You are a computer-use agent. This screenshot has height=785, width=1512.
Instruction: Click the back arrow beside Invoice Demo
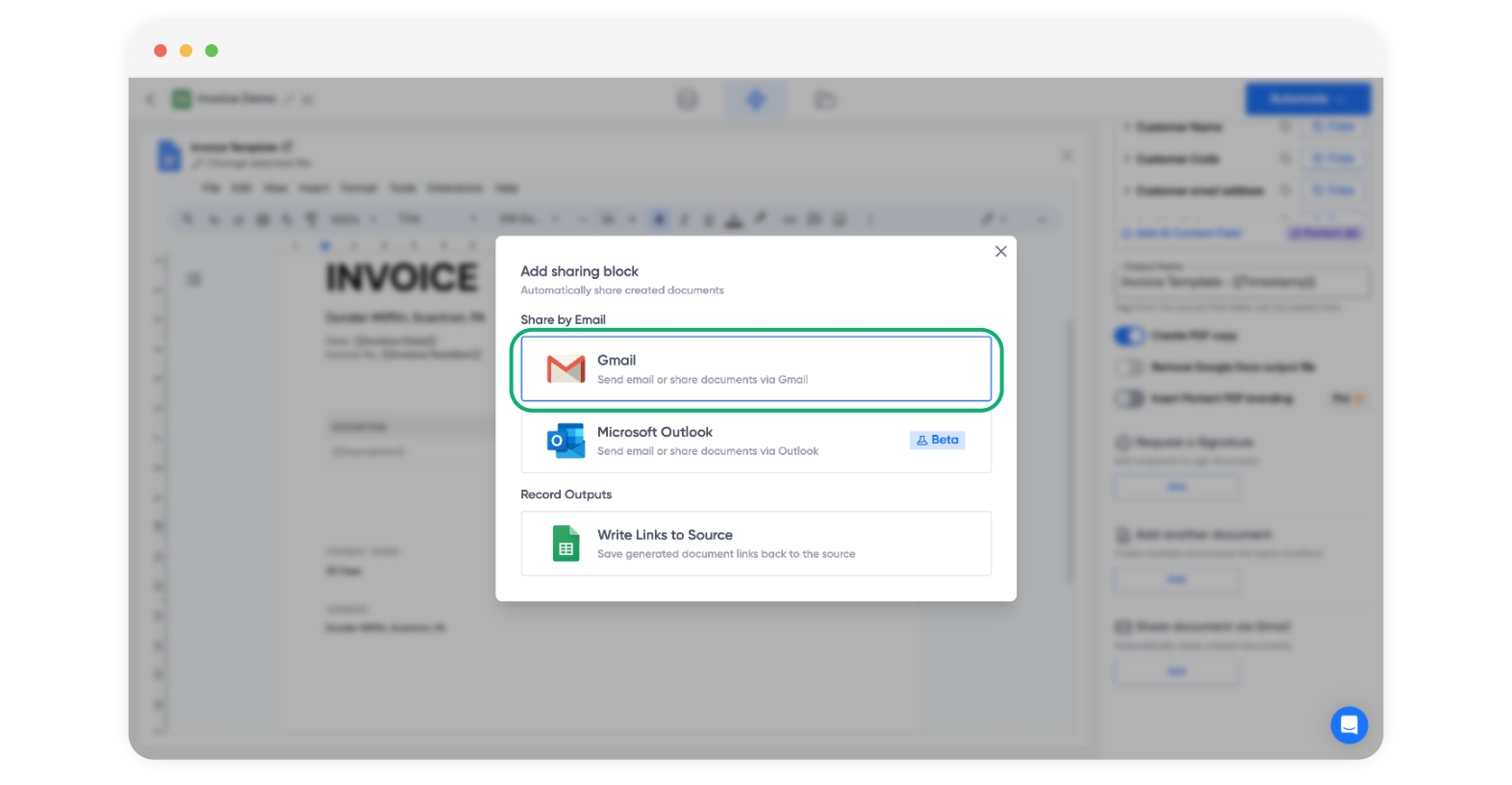pos(150,99)
